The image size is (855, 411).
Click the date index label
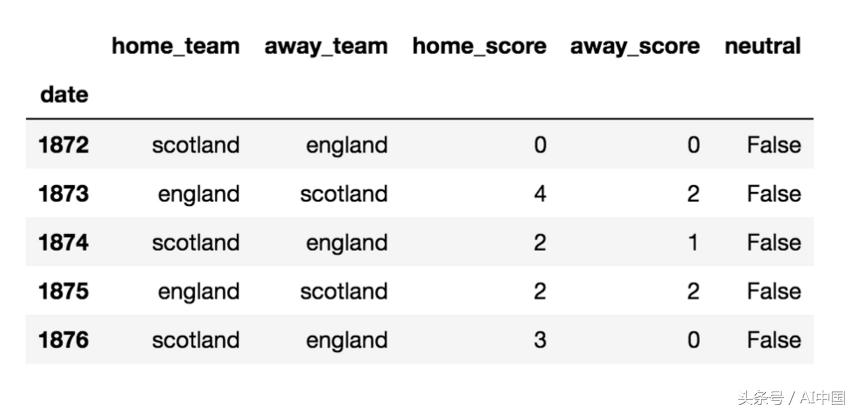pos(63,95)
